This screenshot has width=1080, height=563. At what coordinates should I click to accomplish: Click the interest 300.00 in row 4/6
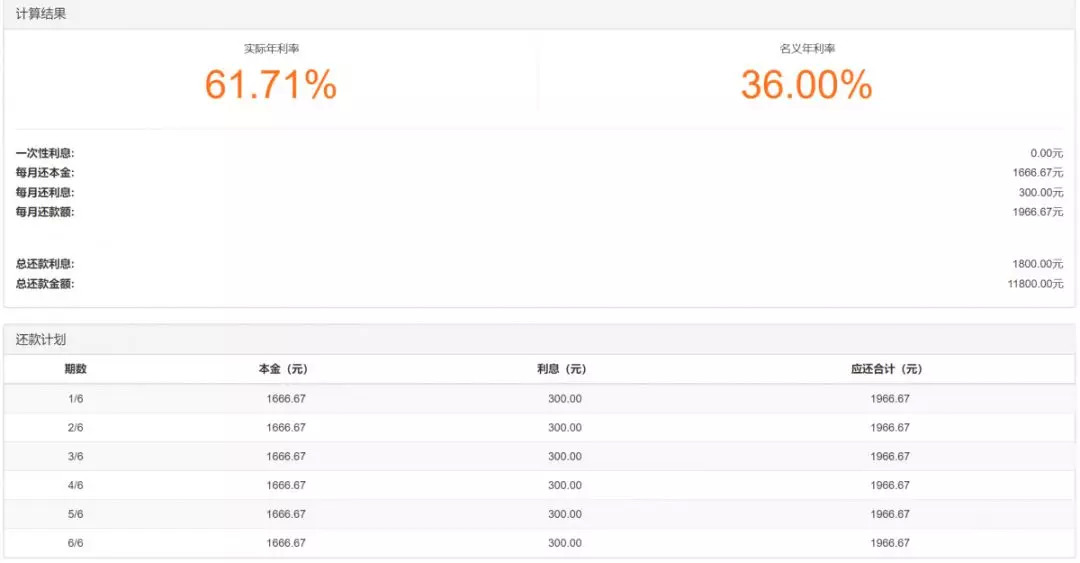click(565, 486)
